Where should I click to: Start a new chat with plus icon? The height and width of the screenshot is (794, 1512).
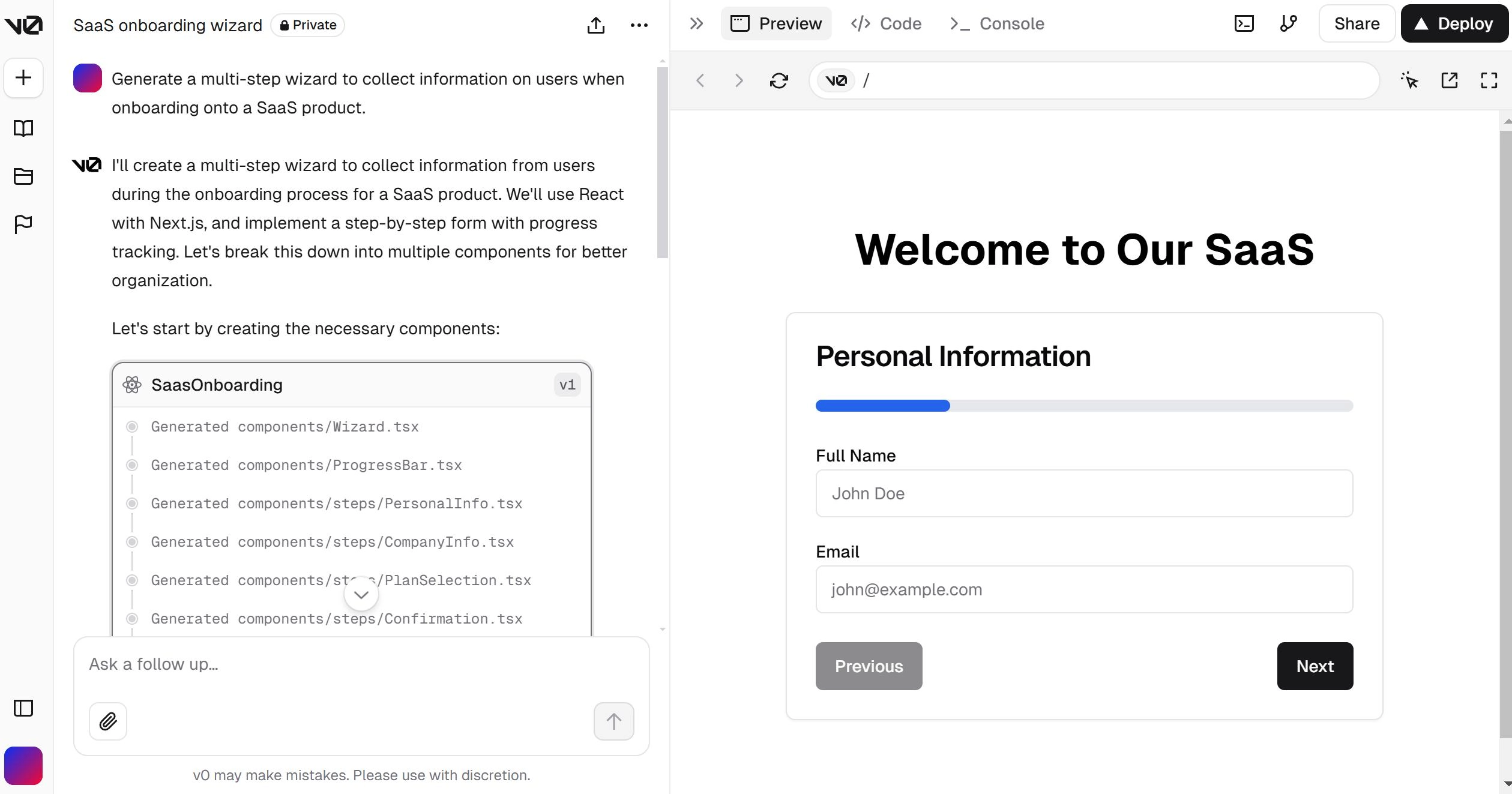[23, 78]
